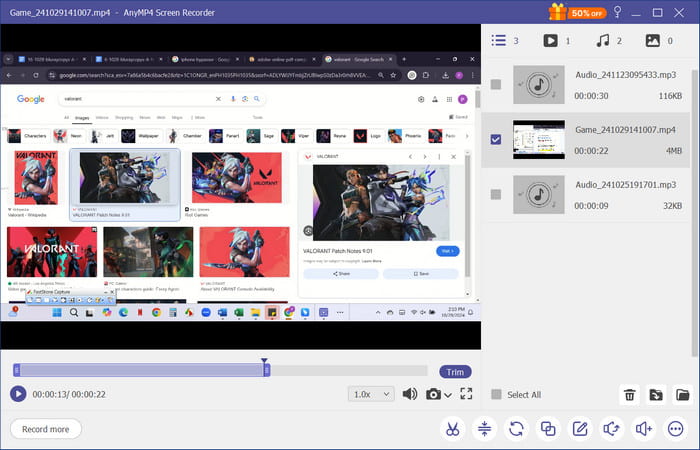700x450 pixels.
Task: Open the video compressor tool
Action: click(x=484, y=429)
